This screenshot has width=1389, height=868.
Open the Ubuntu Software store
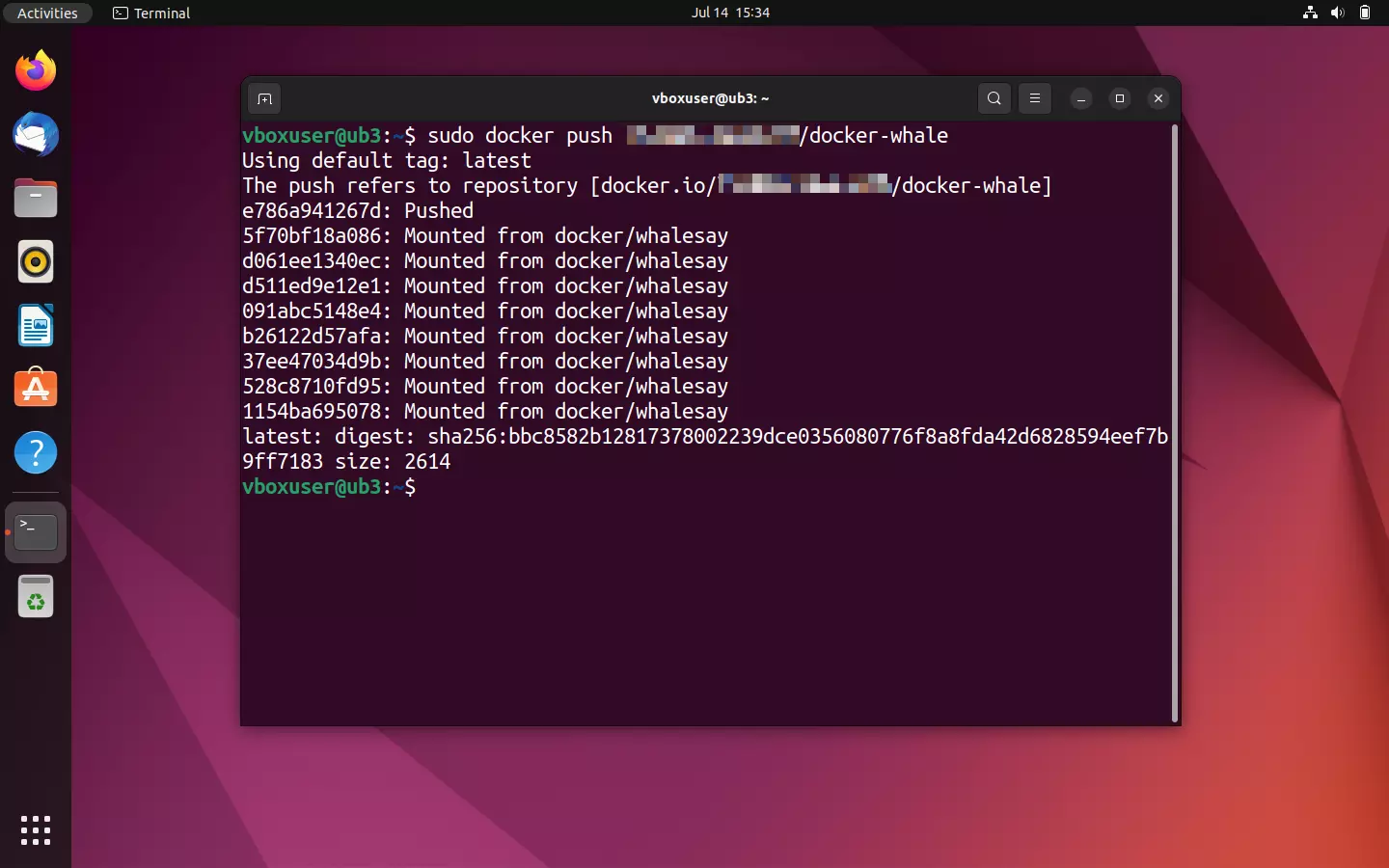pyautogui.click(x=35, y=389)
